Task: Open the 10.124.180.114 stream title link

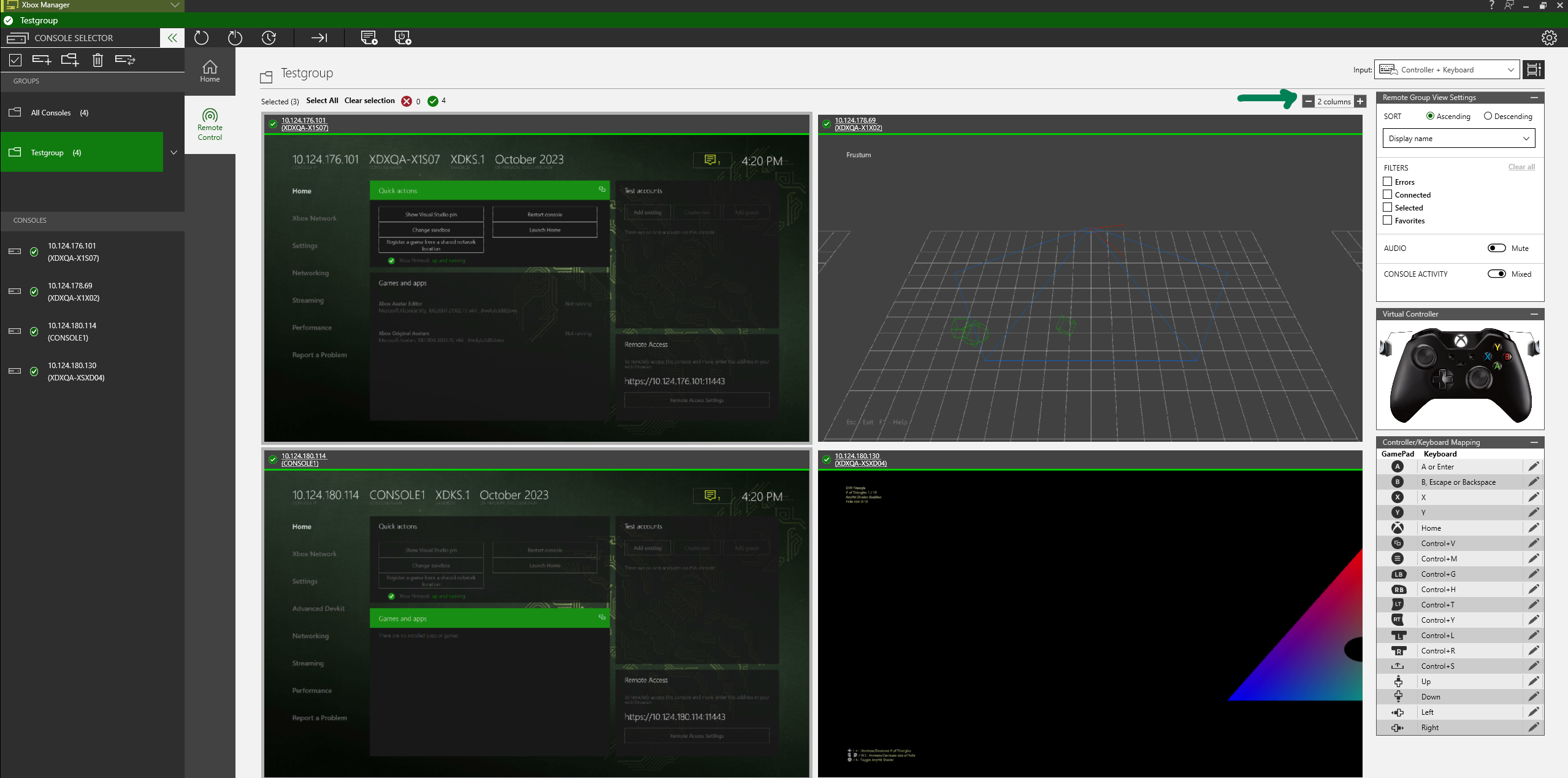Action: click(x=304, y=460)
